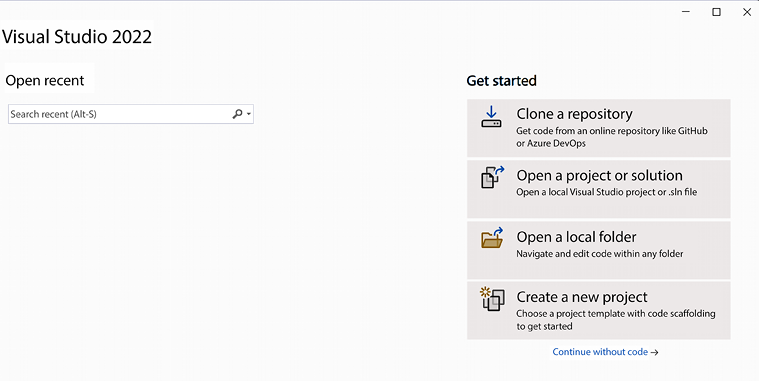Viewport: 759px width, 381px height.
Task: Click the Open a local folder icon
Action: pyautogui.click(x=492, y=238)
